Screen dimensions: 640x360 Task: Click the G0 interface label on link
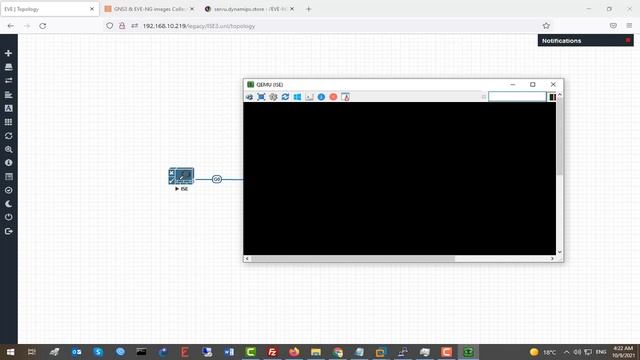coord(217,179)
